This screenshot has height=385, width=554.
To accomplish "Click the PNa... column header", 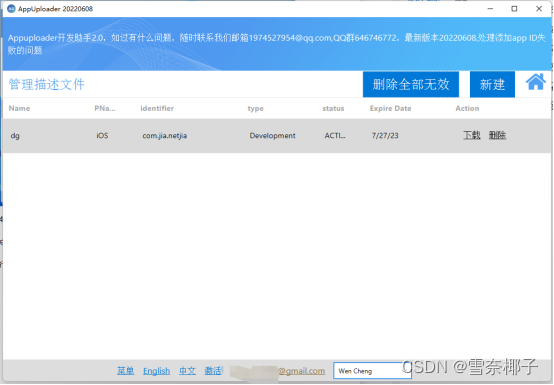I will click(x=105, y=108).
